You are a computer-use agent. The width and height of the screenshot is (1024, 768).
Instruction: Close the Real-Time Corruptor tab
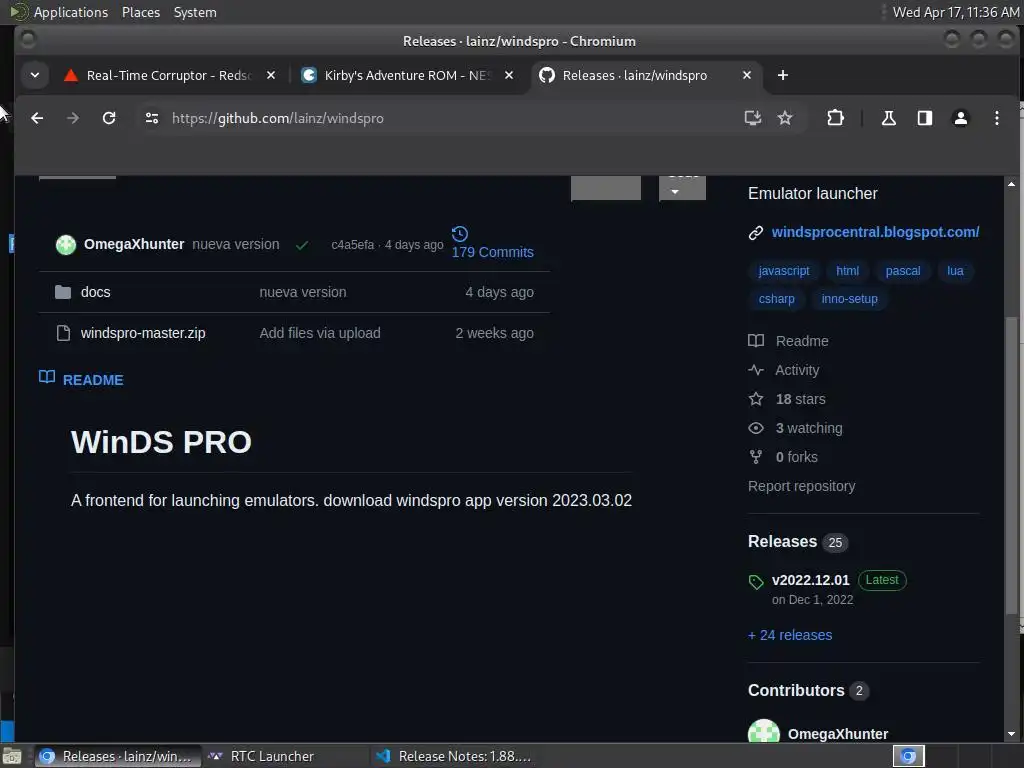271,75
